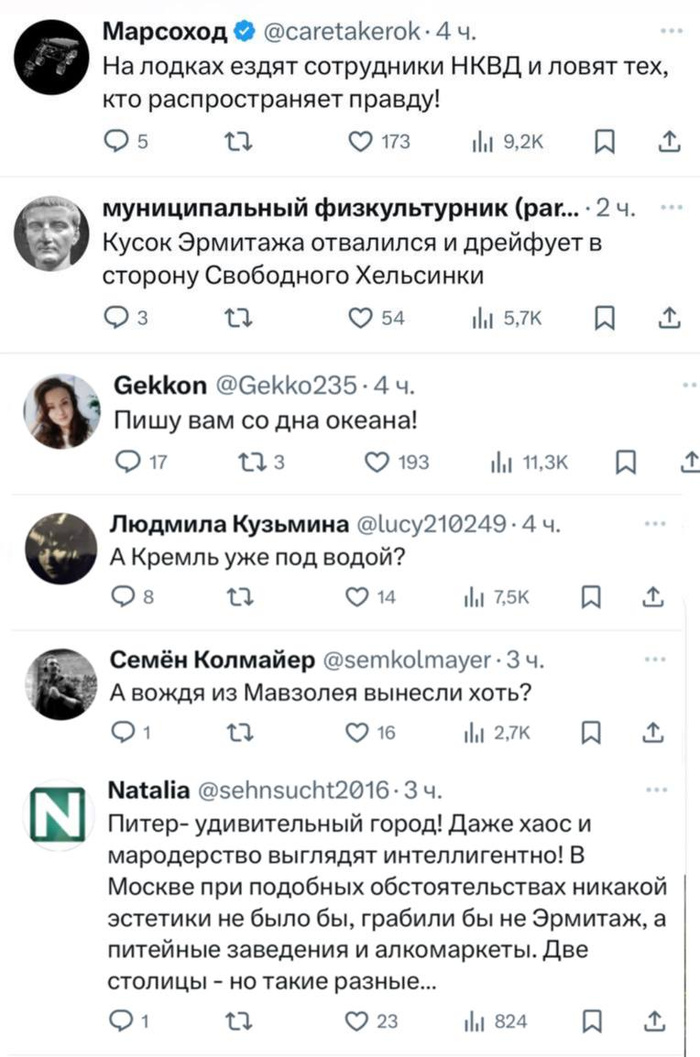Share the Gekkon tweet
The image size is (700, 1057).
(x=688, y=462)
